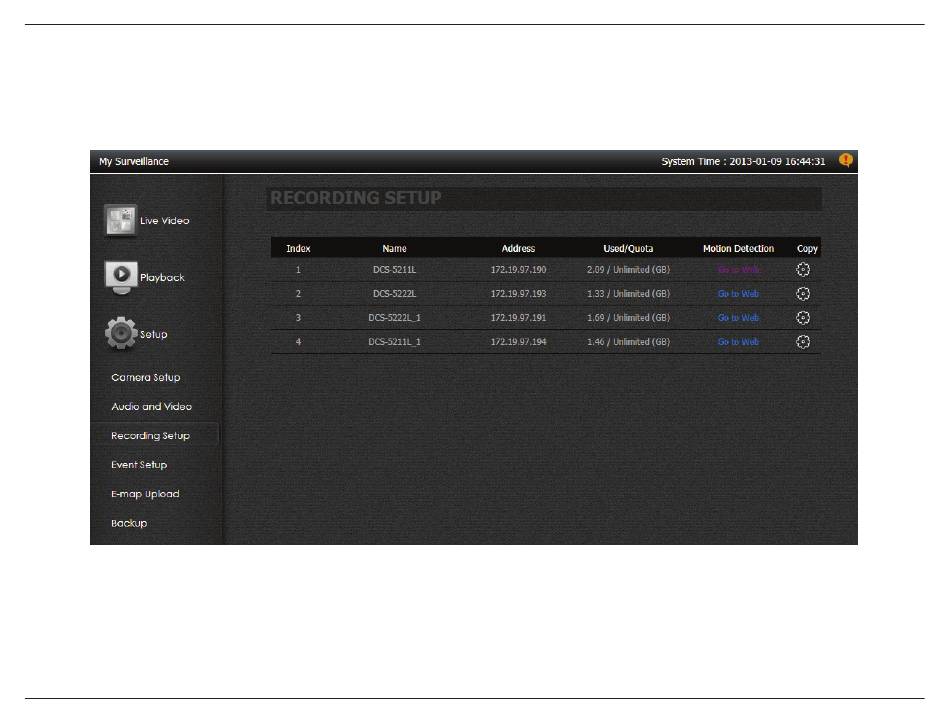
Task: Click quota value 1.69 / Unlimited (GB)
Action: 628,317
